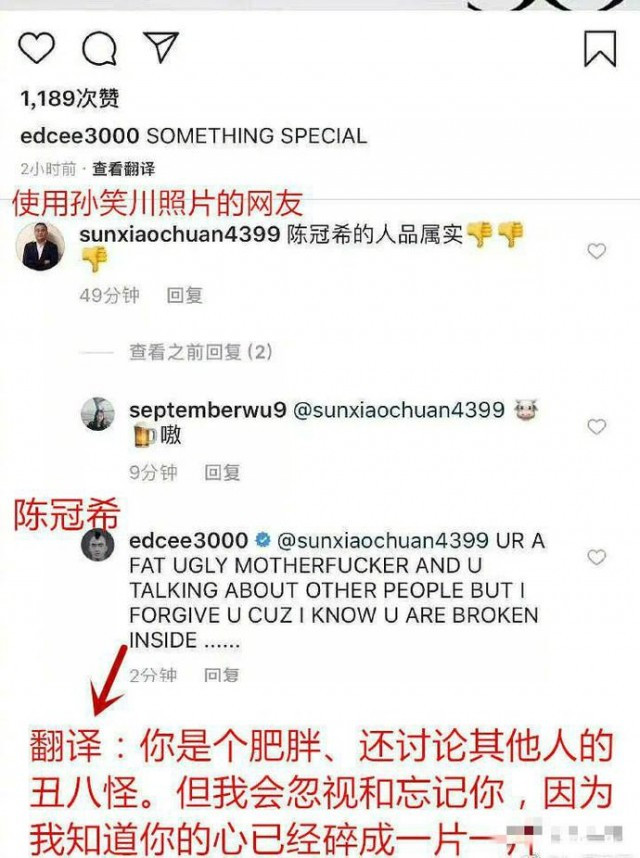The image size is (640, 858).
Task: Like edcee3000's reply heart
Action: point(596,556)
